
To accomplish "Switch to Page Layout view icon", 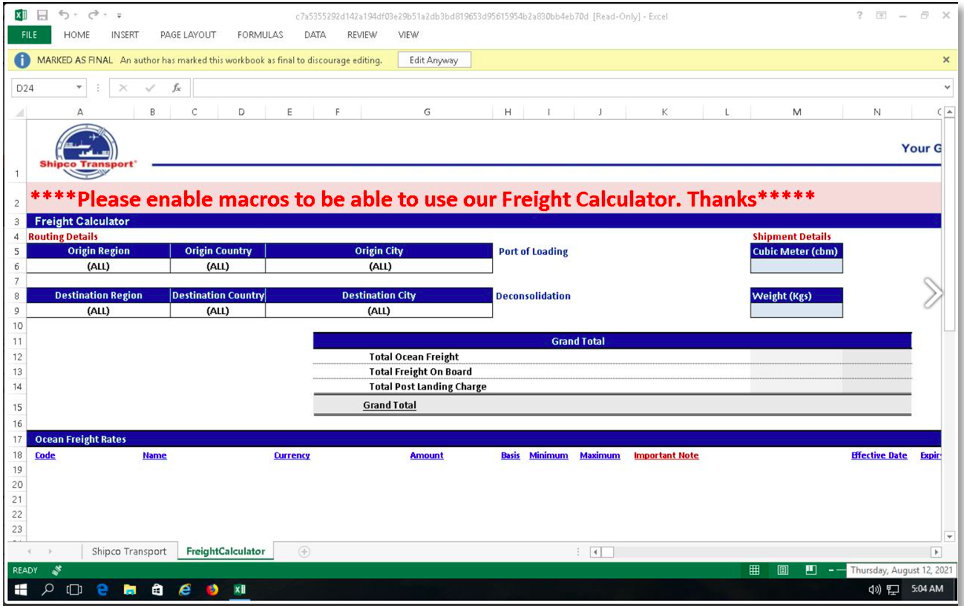I will coord(783,570).
